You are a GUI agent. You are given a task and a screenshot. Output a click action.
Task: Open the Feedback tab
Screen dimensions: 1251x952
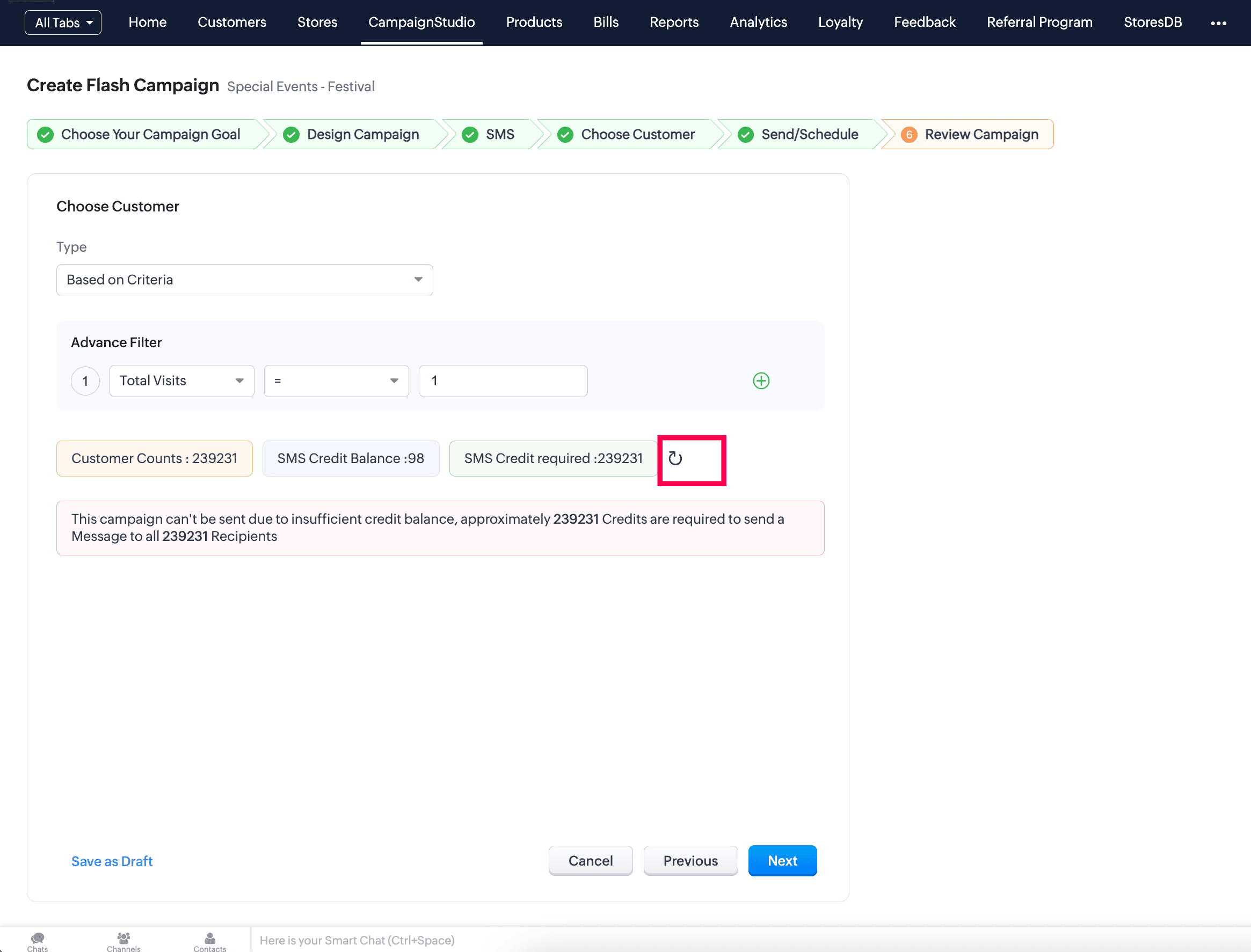click(x=925, y=22)
